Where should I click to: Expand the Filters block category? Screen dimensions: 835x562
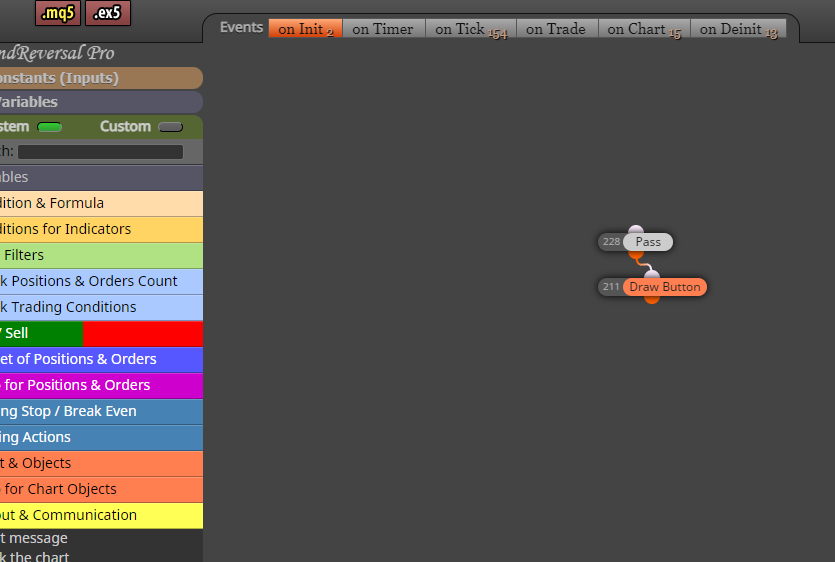(101, 255)
